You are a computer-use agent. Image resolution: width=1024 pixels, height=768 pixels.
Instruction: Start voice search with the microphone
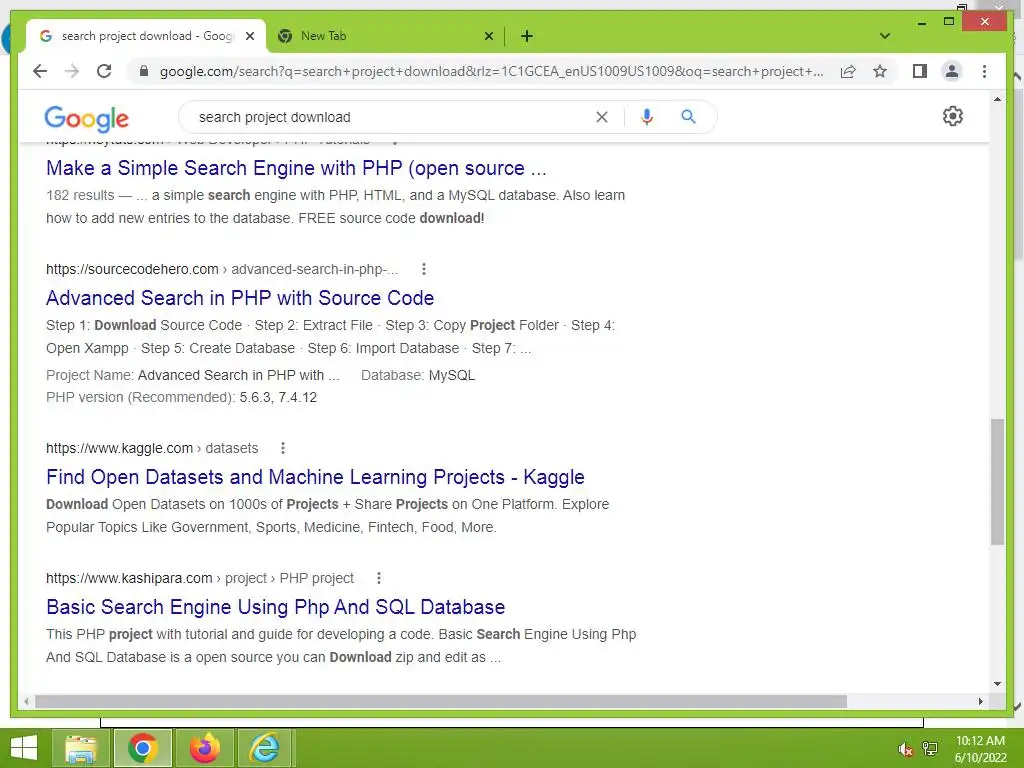(x=647, y=117)
